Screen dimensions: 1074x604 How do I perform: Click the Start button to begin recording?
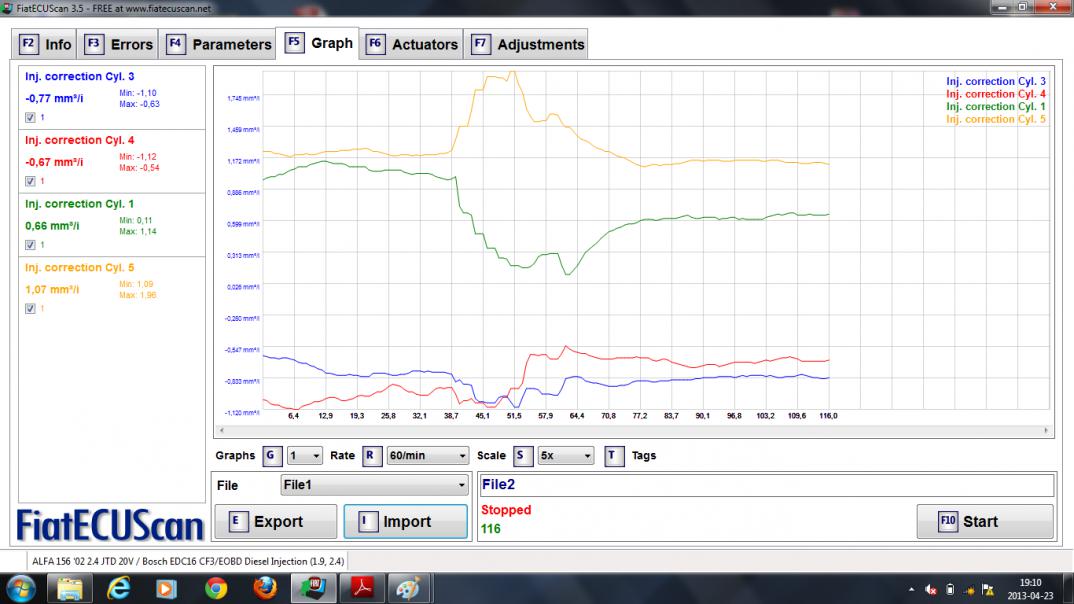[984, 521]
